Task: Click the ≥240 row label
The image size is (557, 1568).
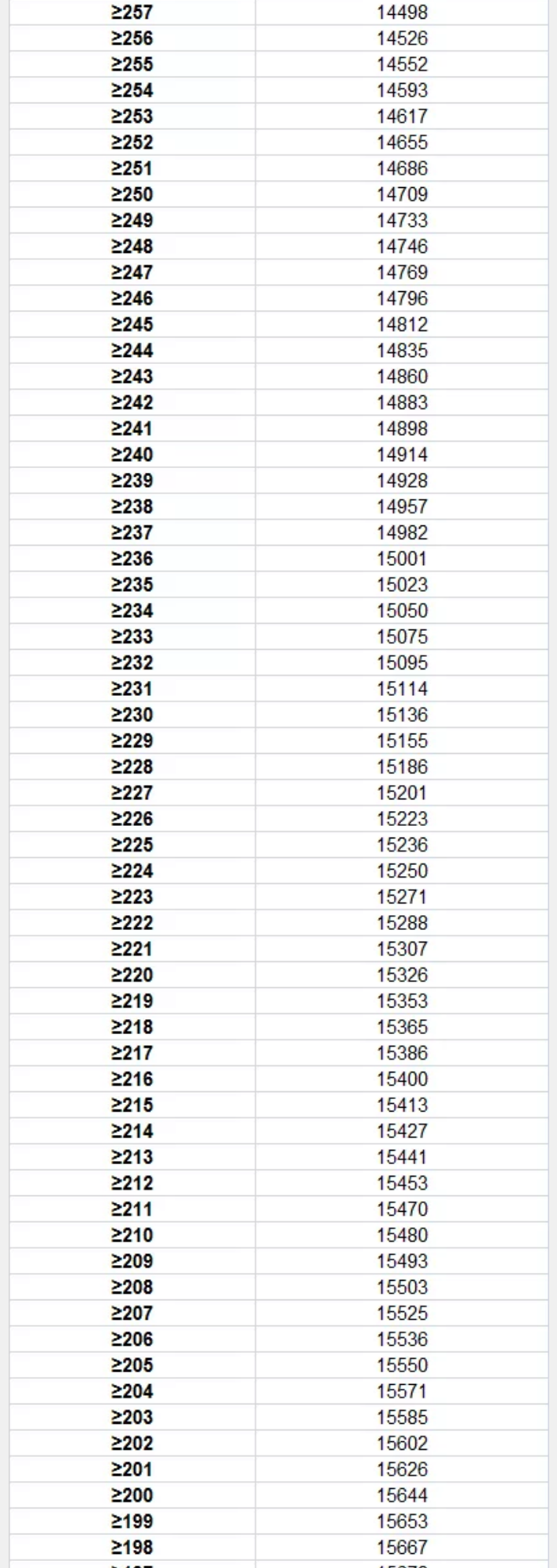Action: 132,454
